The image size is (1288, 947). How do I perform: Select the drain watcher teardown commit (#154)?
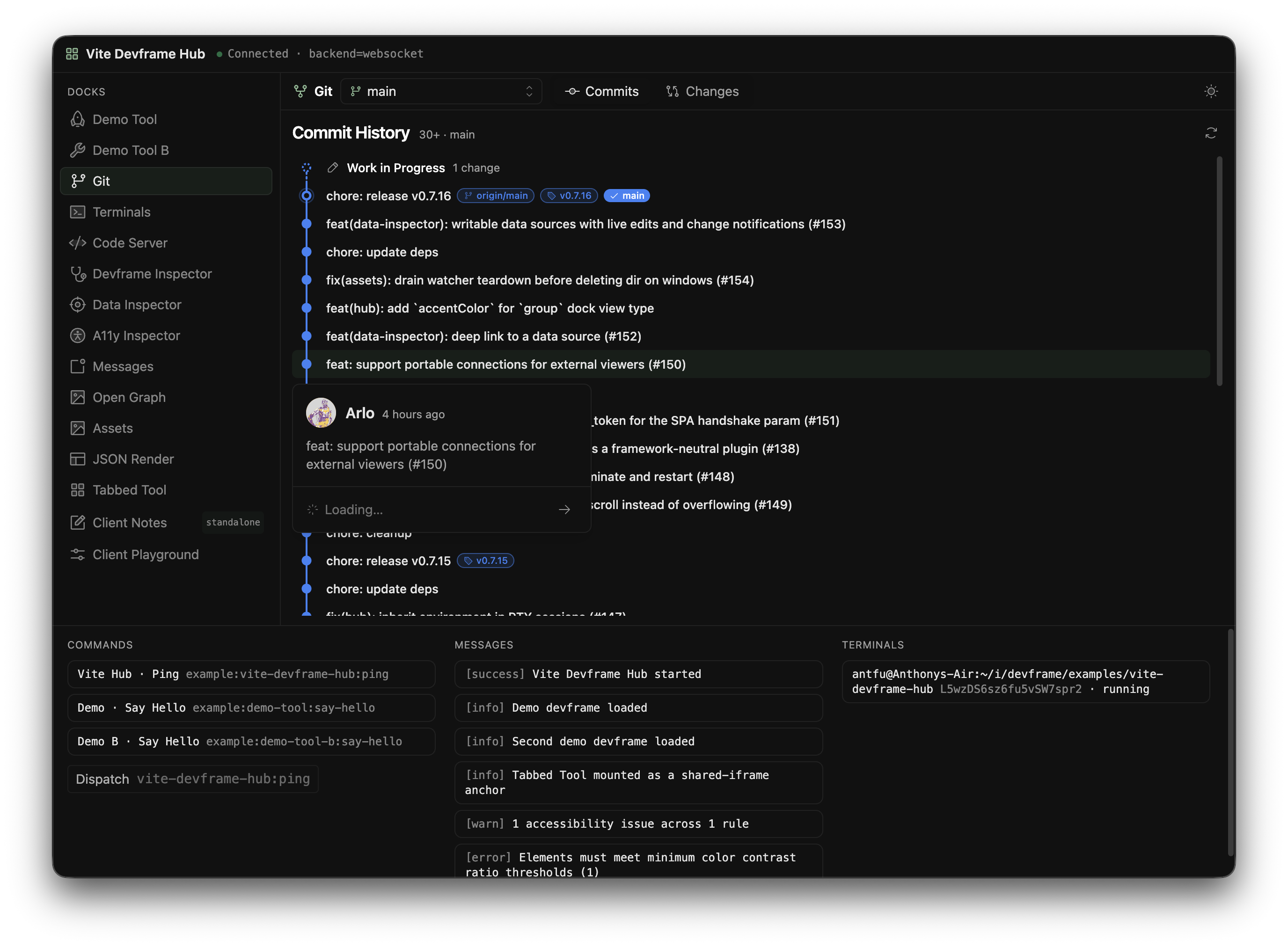coord(751,280)
